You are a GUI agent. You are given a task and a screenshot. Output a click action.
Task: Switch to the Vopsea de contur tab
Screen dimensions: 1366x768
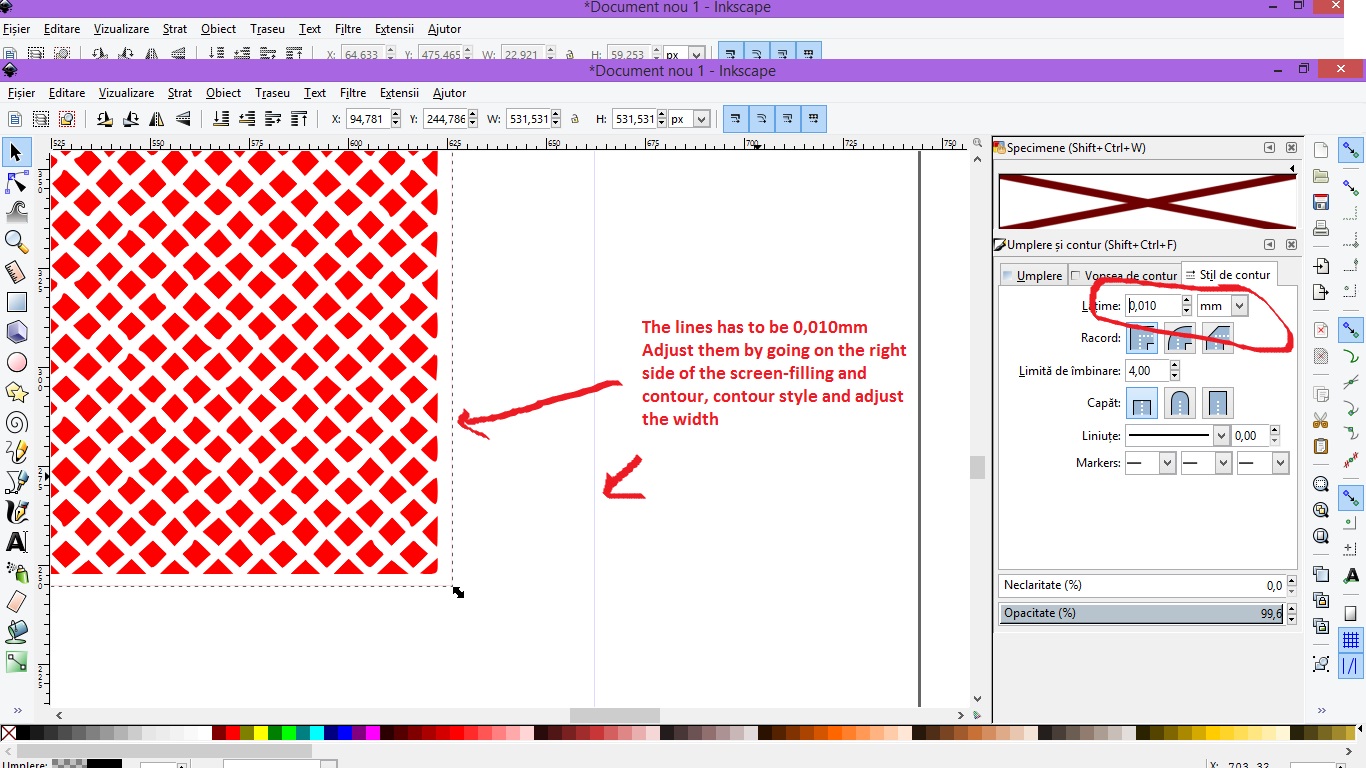click(x=1123, y=275)
